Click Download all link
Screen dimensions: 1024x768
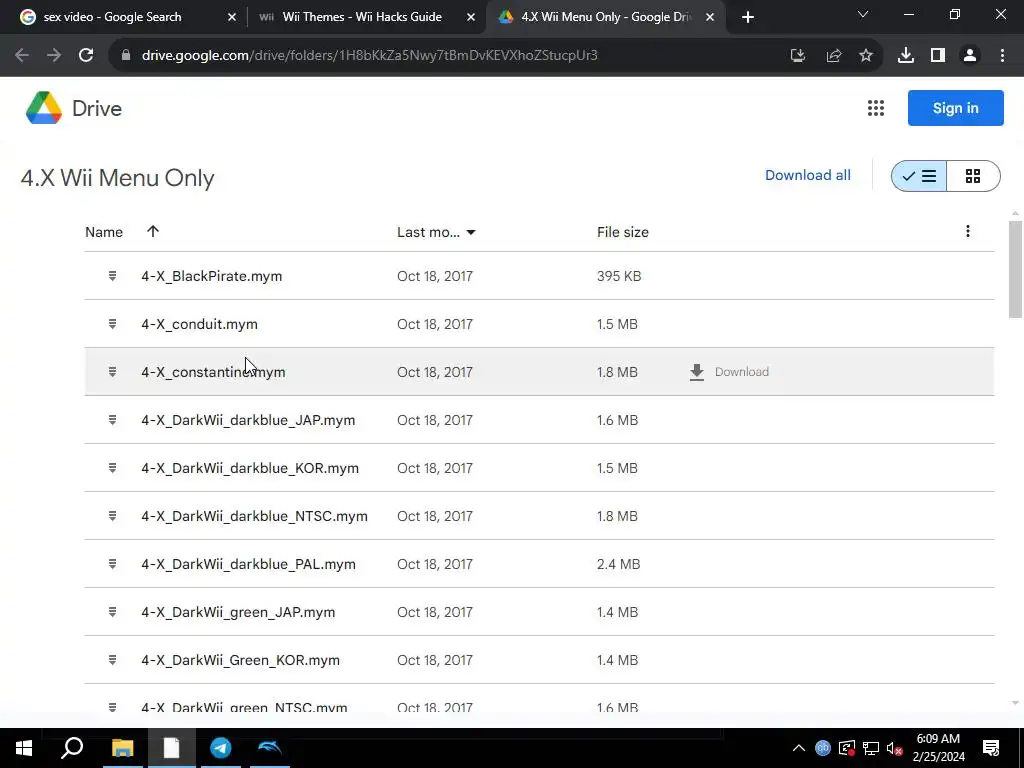(808, 175)
